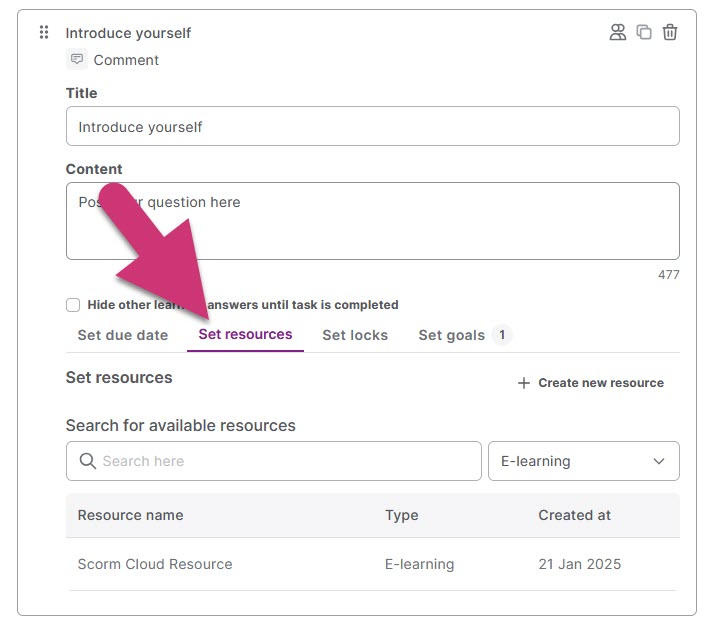Expand the dropdown chevron next to E-learning
710x635 pixels.
[659, 461]
